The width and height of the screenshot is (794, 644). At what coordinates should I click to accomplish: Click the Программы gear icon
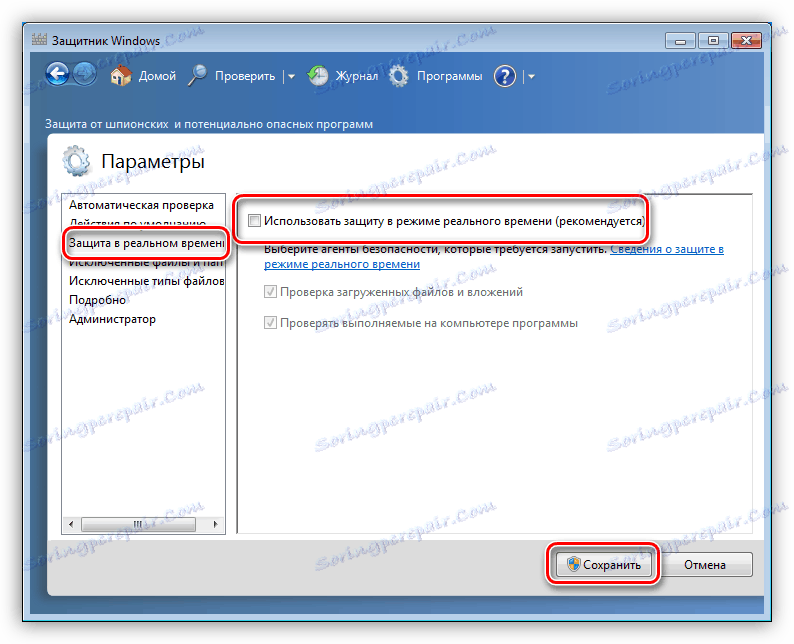tap(399, 76)
